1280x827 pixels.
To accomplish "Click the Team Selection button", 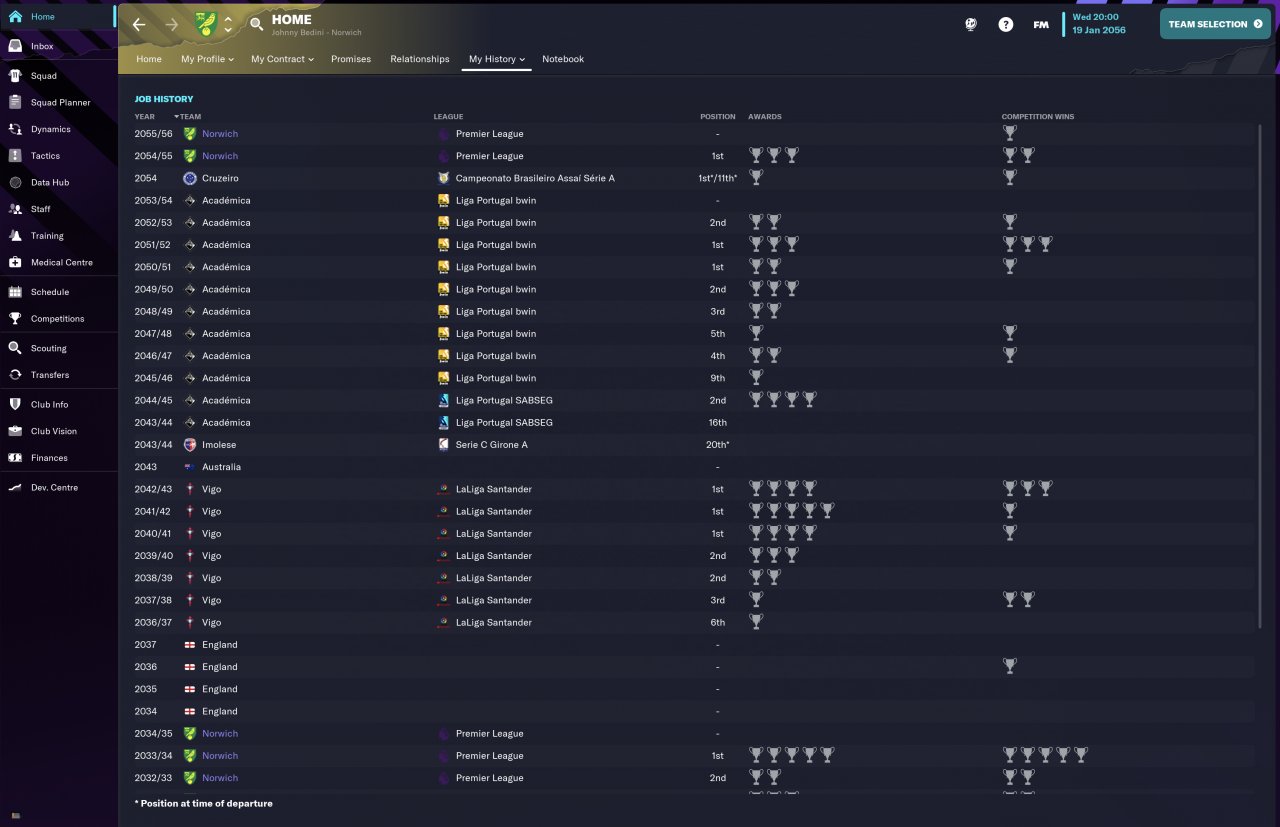I will coord(1215,24).
